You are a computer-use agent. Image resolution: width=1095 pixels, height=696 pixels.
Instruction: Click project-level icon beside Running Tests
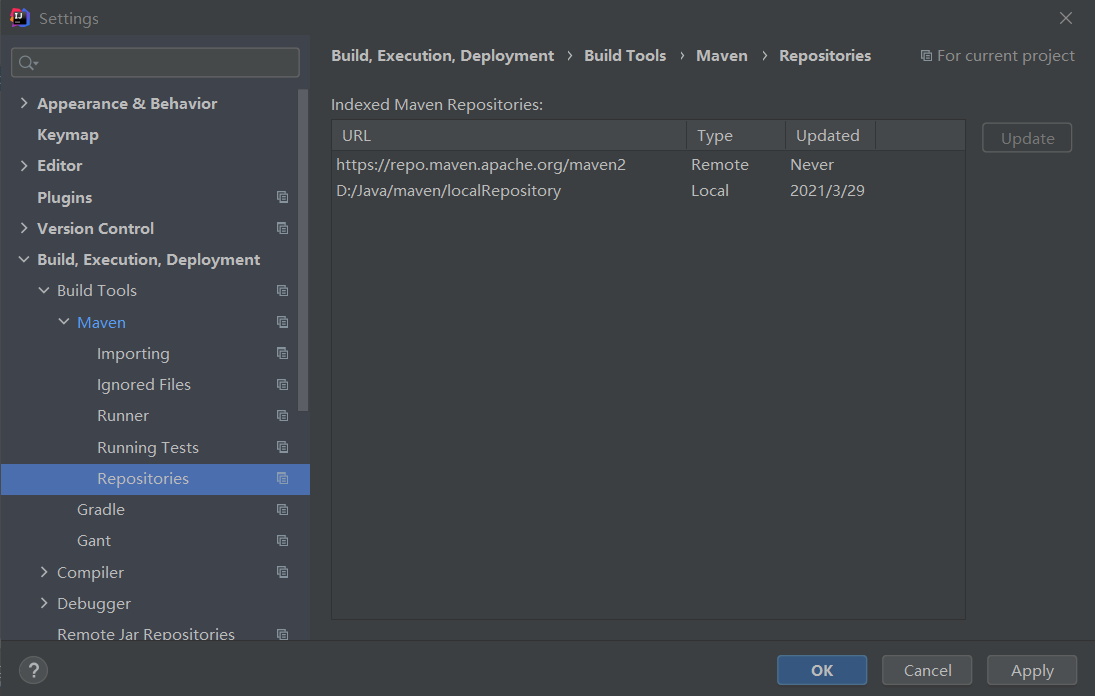pos(282,448)
